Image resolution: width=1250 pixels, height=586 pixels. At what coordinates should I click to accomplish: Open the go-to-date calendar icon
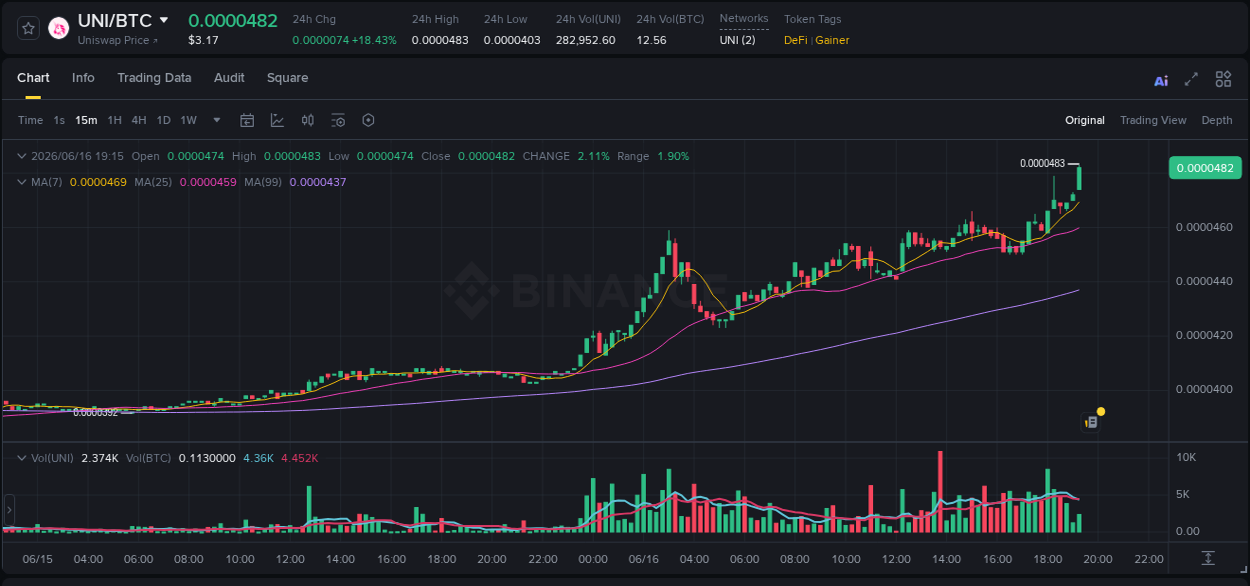click(247, 120)
